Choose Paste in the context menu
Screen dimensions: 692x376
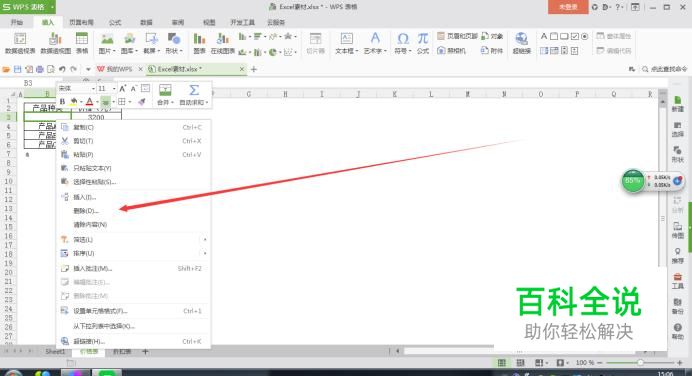[x=133, y=154]
